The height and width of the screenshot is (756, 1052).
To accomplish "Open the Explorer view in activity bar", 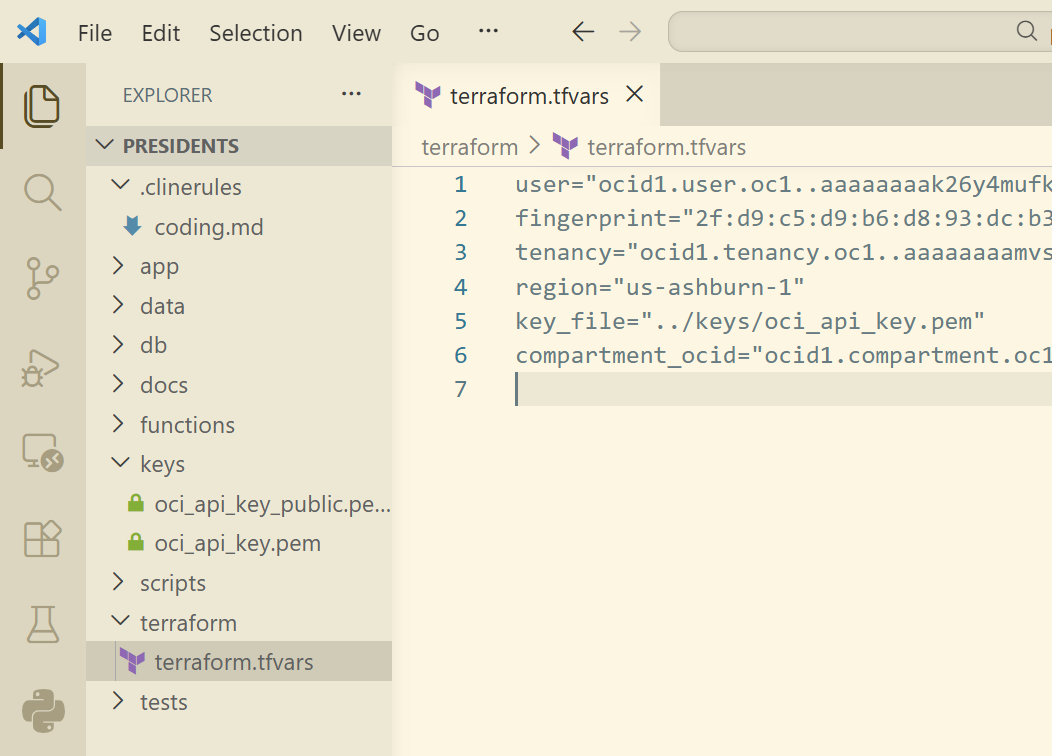I will [42, 106].
